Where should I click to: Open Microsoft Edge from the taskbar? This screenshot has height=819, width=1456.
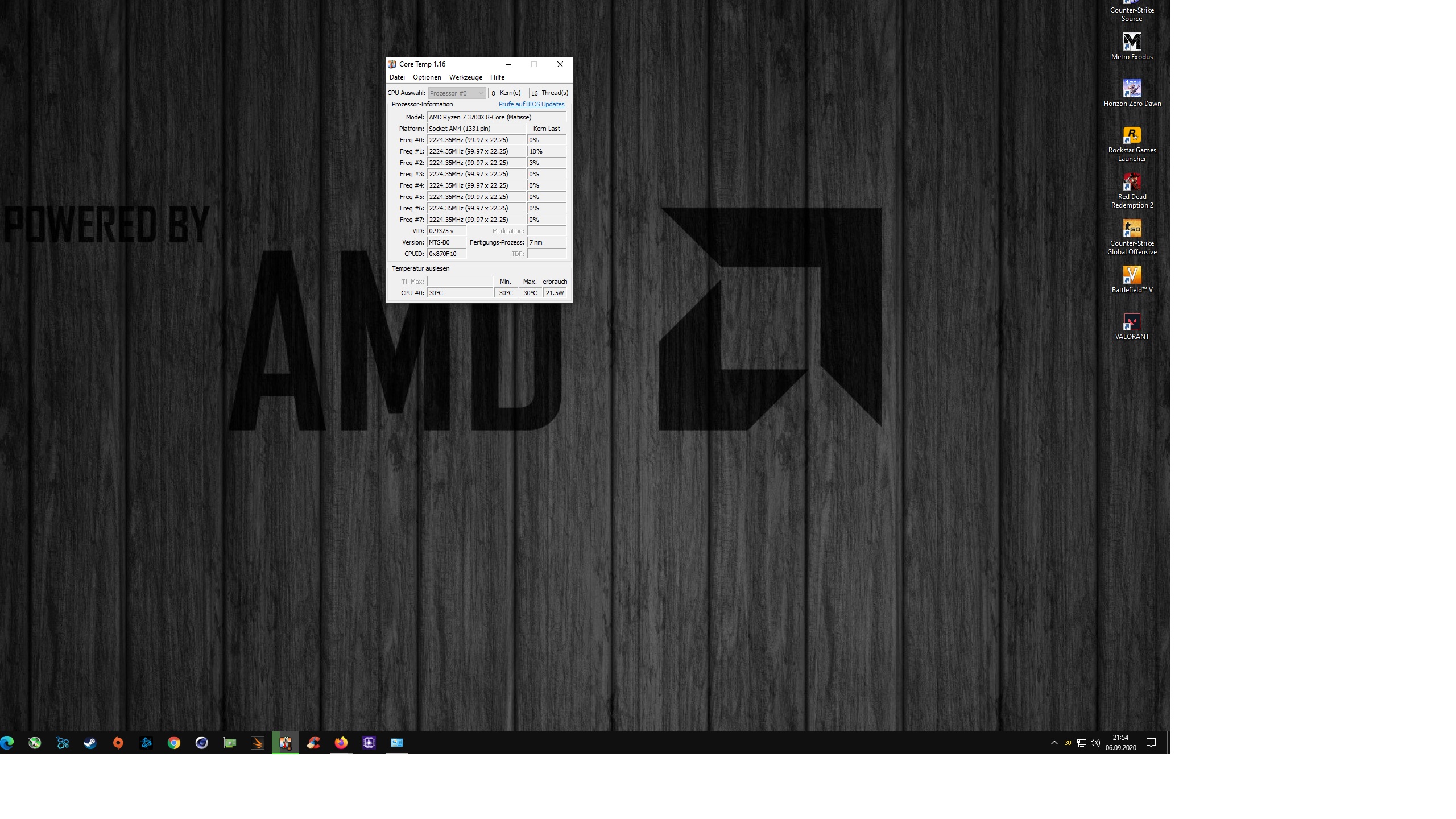coord(7,743)
